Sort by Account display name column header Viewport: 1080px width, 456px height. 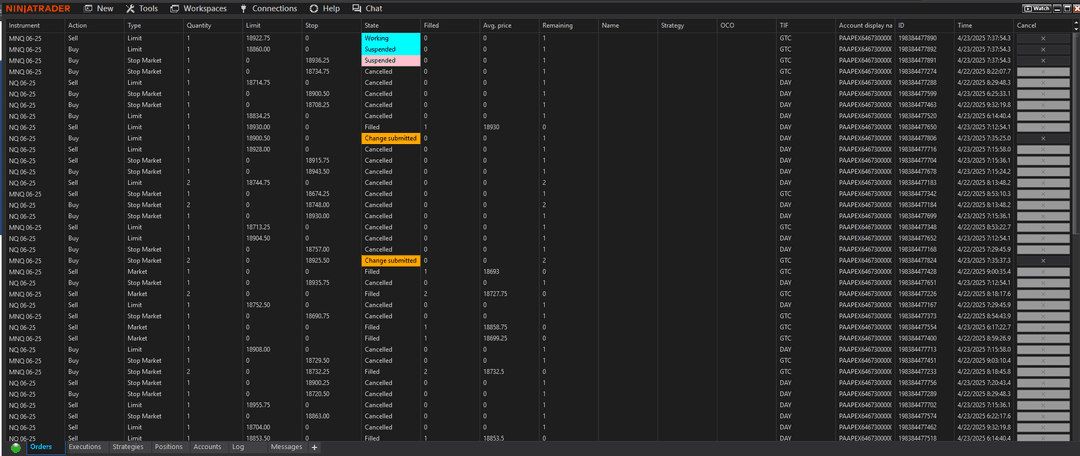click(x=864, y=25)
